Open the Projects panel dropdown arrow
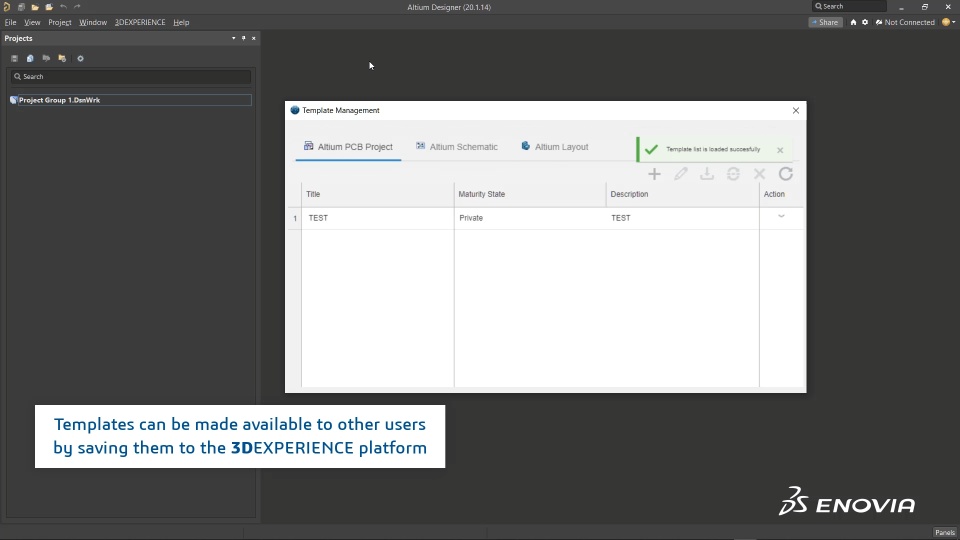960x540 pixels. click(x=233, y=38)
